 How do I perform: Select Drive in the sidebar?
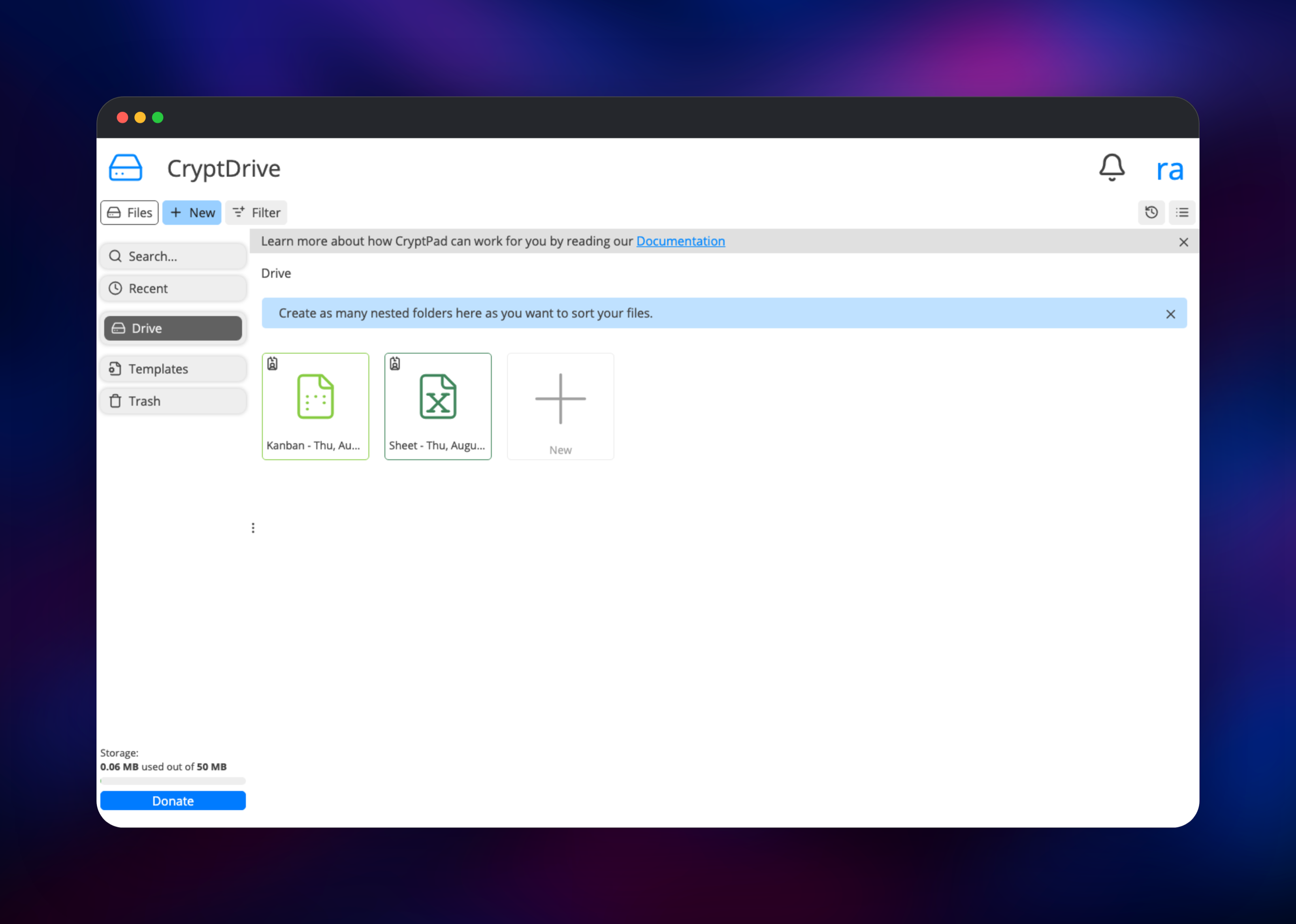click(173, 328)
